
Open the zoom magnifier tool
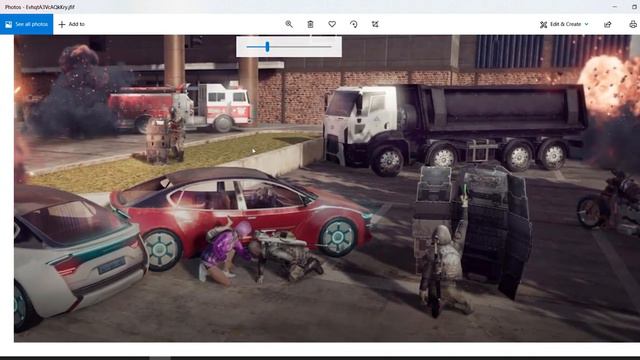[x=289, y=24]
